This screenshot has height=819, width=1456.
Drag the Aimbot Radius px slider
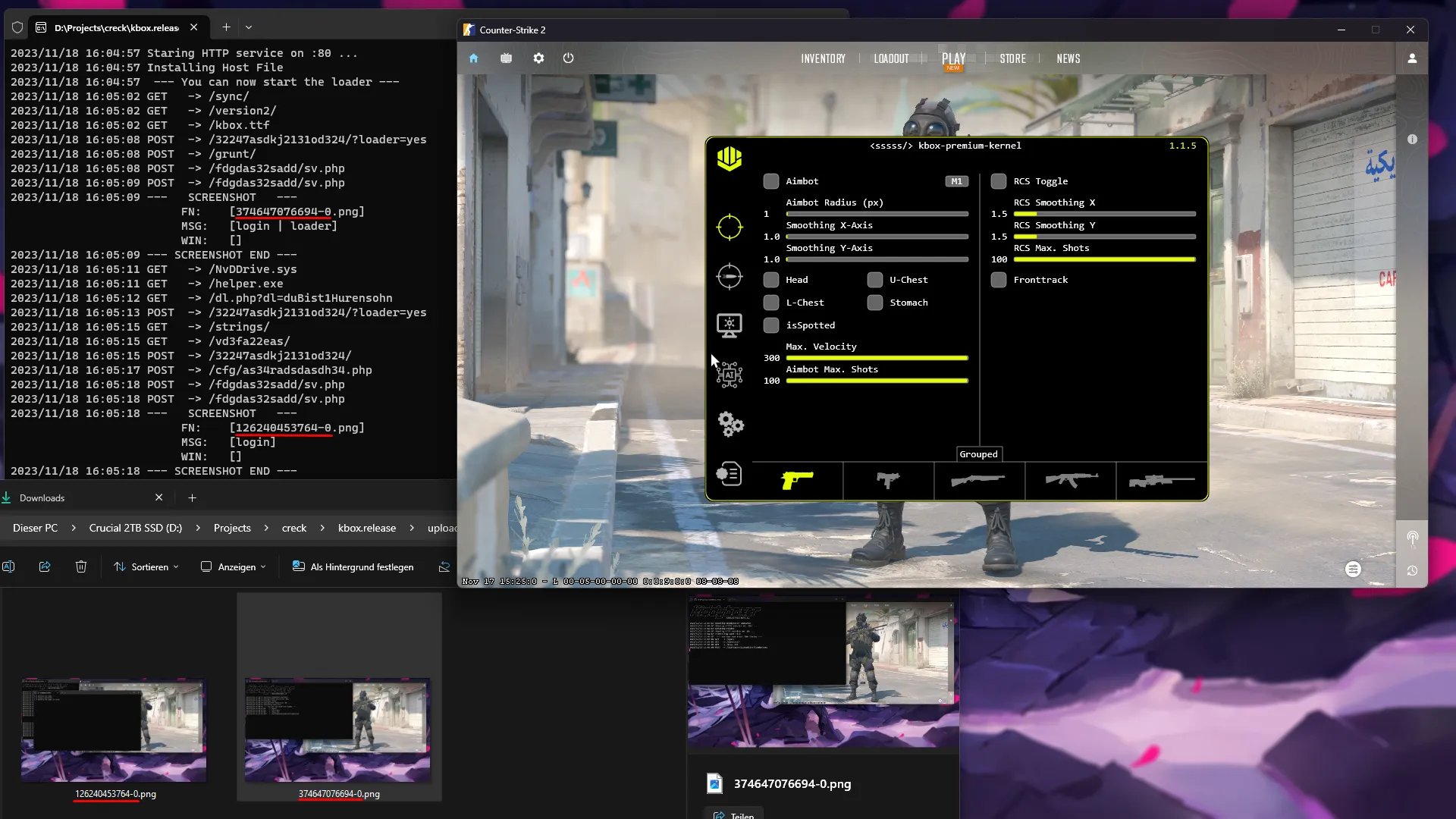[788, 214]
